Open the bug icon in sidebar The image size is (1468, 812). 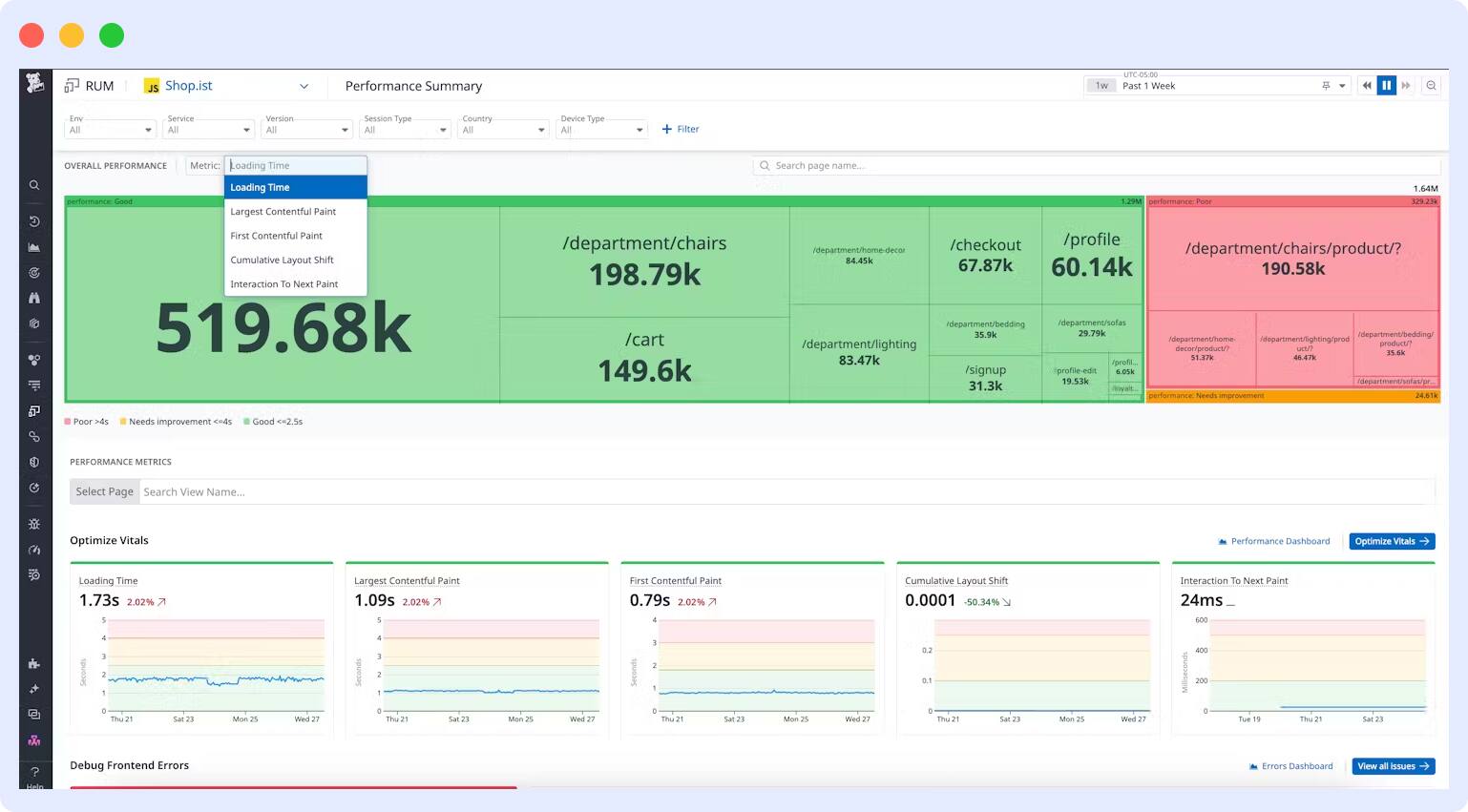[34, 524]
